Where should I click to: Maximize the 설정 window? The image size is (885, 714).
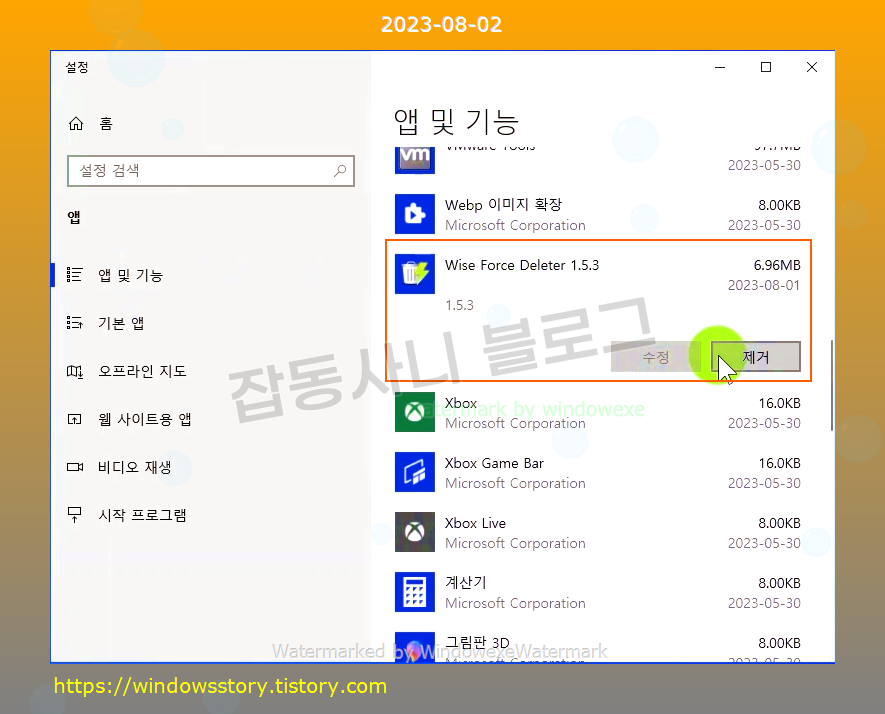[x=766, y=67]
